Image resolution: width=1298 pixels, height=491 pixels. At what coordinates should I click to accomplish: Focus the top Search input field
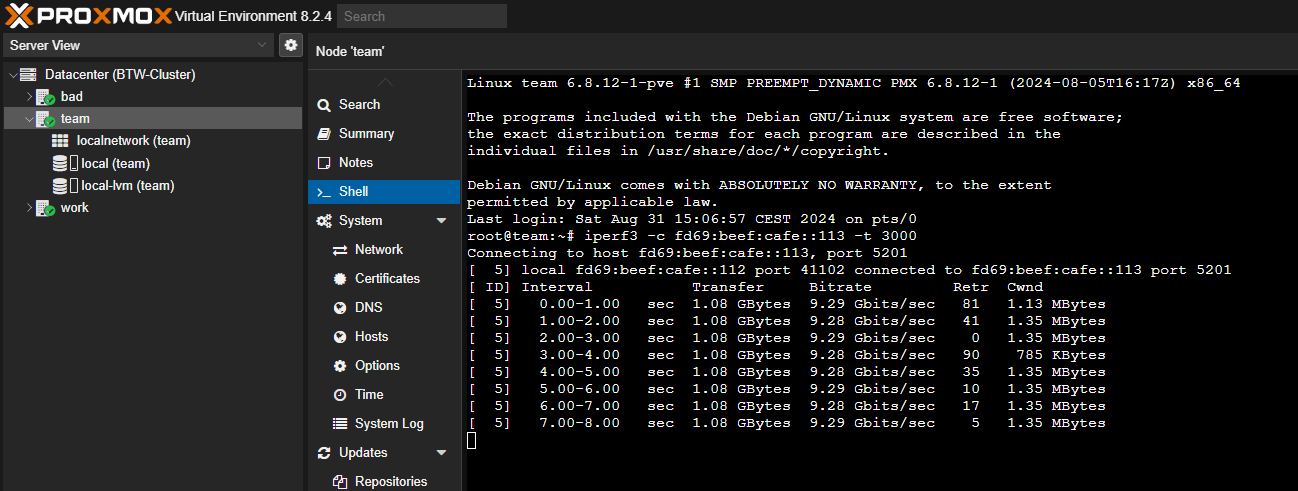tap(422, 16)
